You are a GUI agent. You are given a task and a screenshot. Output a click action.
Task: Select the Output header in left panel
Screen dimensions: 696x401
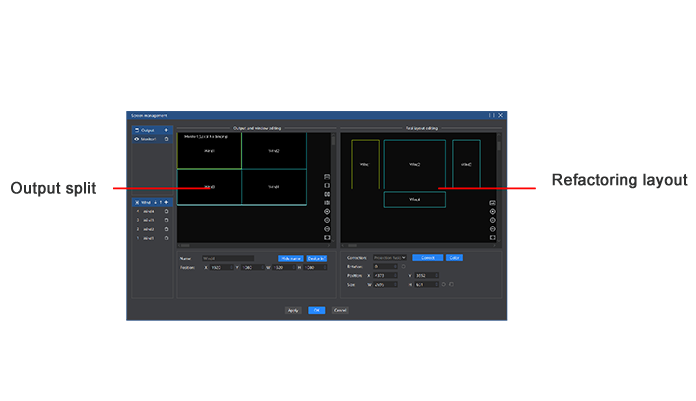tap(148, 130)
